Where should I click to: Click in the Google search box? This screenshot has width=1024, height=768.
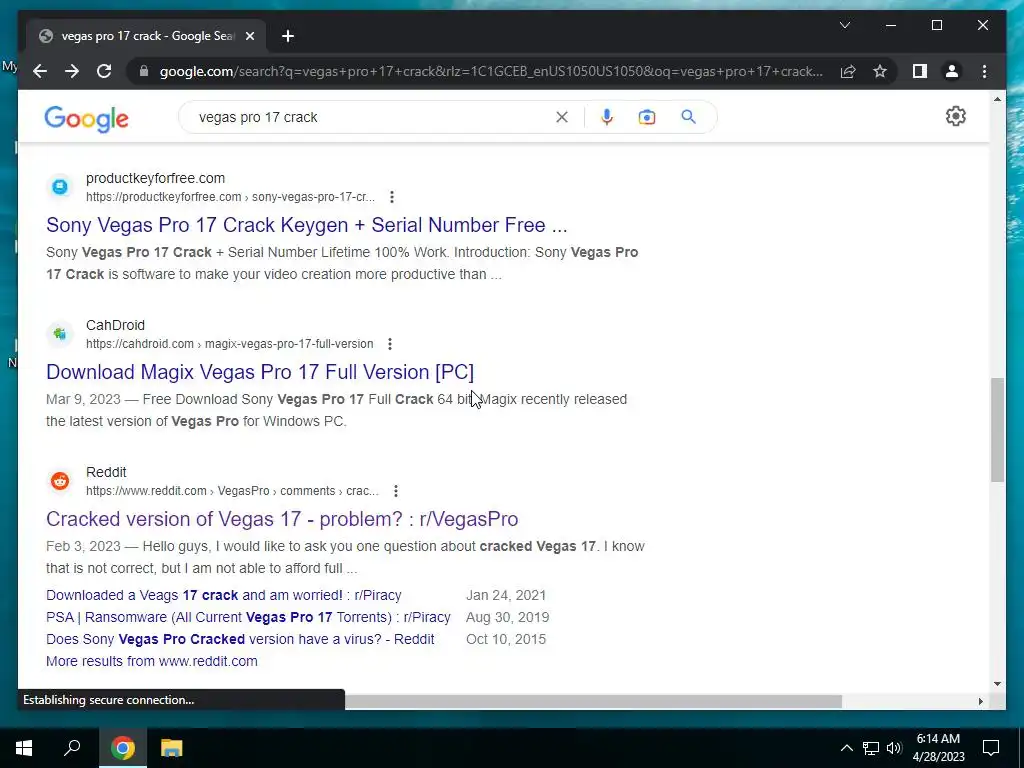pyautogui.click(x=372, y=117)
